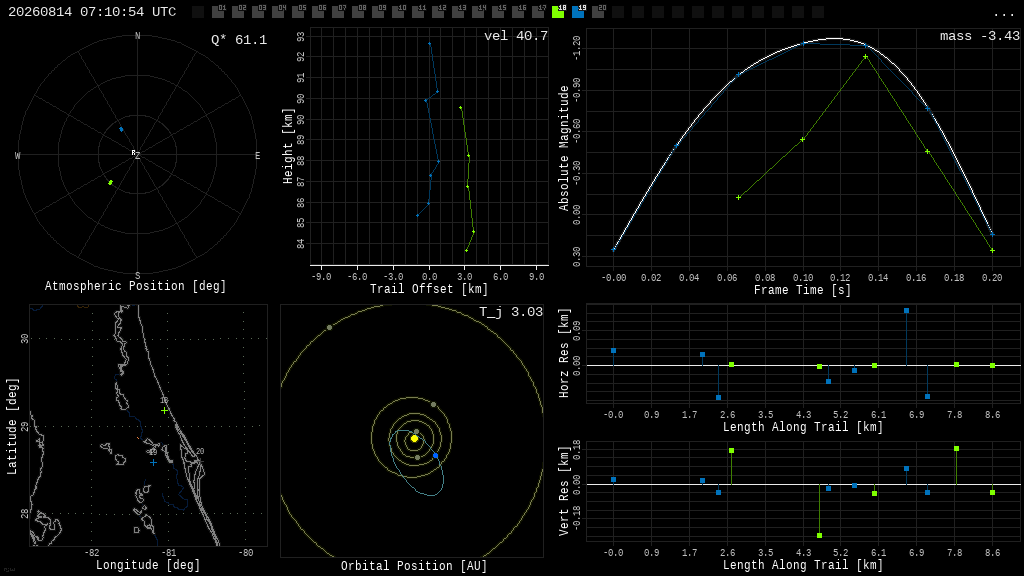Toggle the blue station 19 indicator
The image size is (1024, 576).
tap(578, 12)
